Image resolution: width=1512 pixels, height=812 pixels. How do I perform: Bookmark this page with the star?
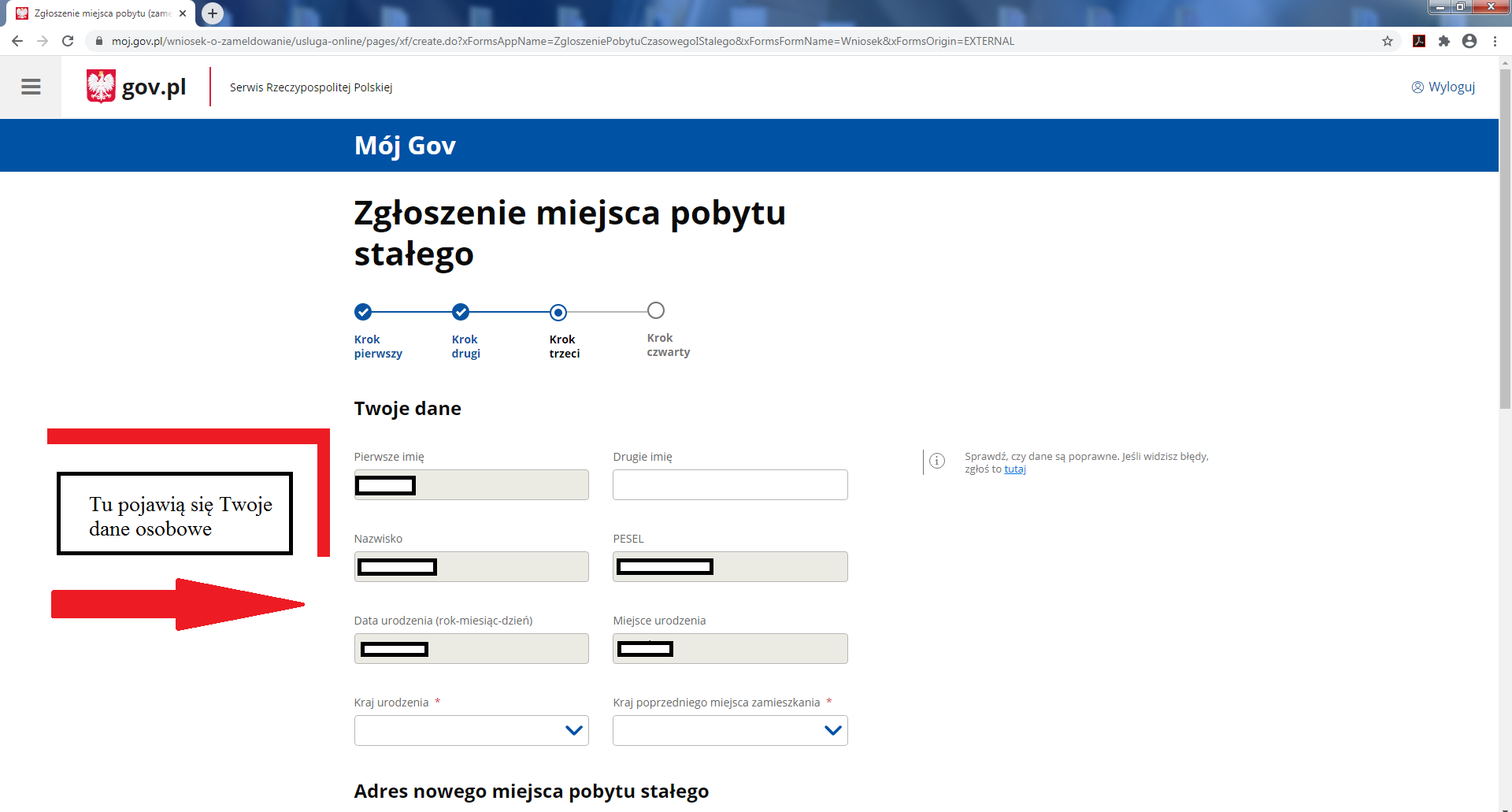1388,41
